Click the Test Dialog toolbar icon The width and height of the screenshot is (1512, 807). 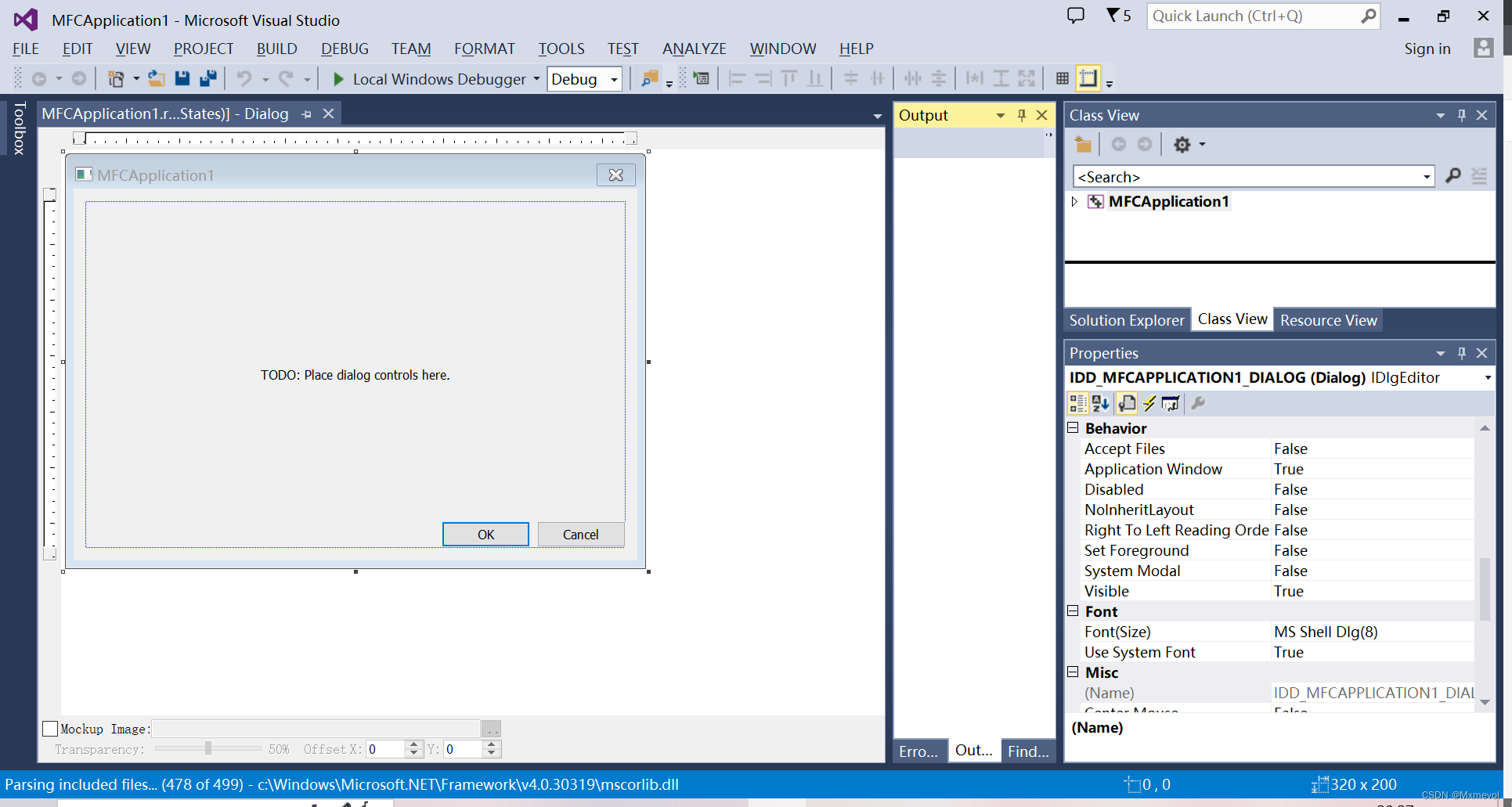point(702,78)
